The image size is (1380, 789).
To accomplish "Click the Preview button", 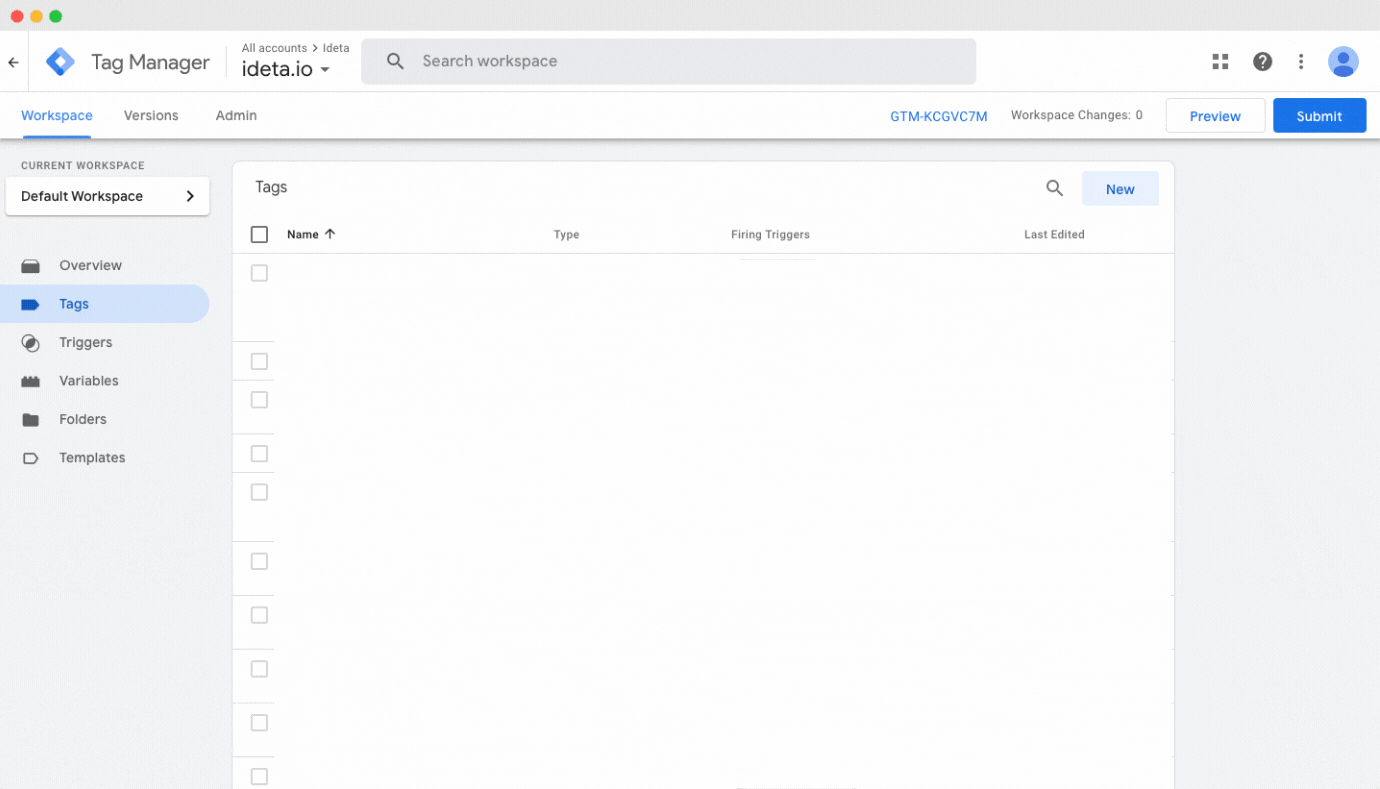I will tap(1215, 116).
